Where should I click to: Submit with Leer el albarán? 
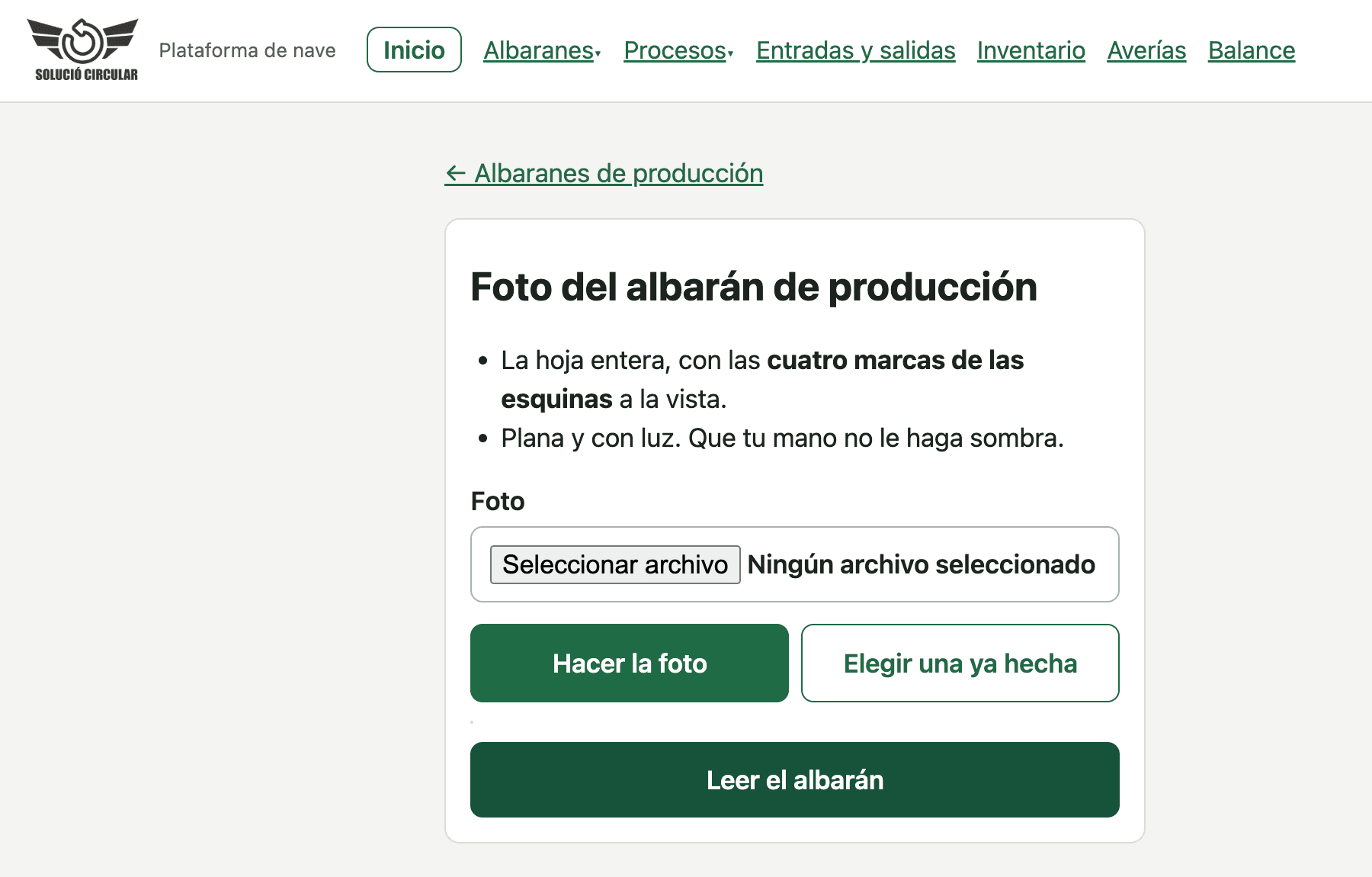click(x=795, y=780)
